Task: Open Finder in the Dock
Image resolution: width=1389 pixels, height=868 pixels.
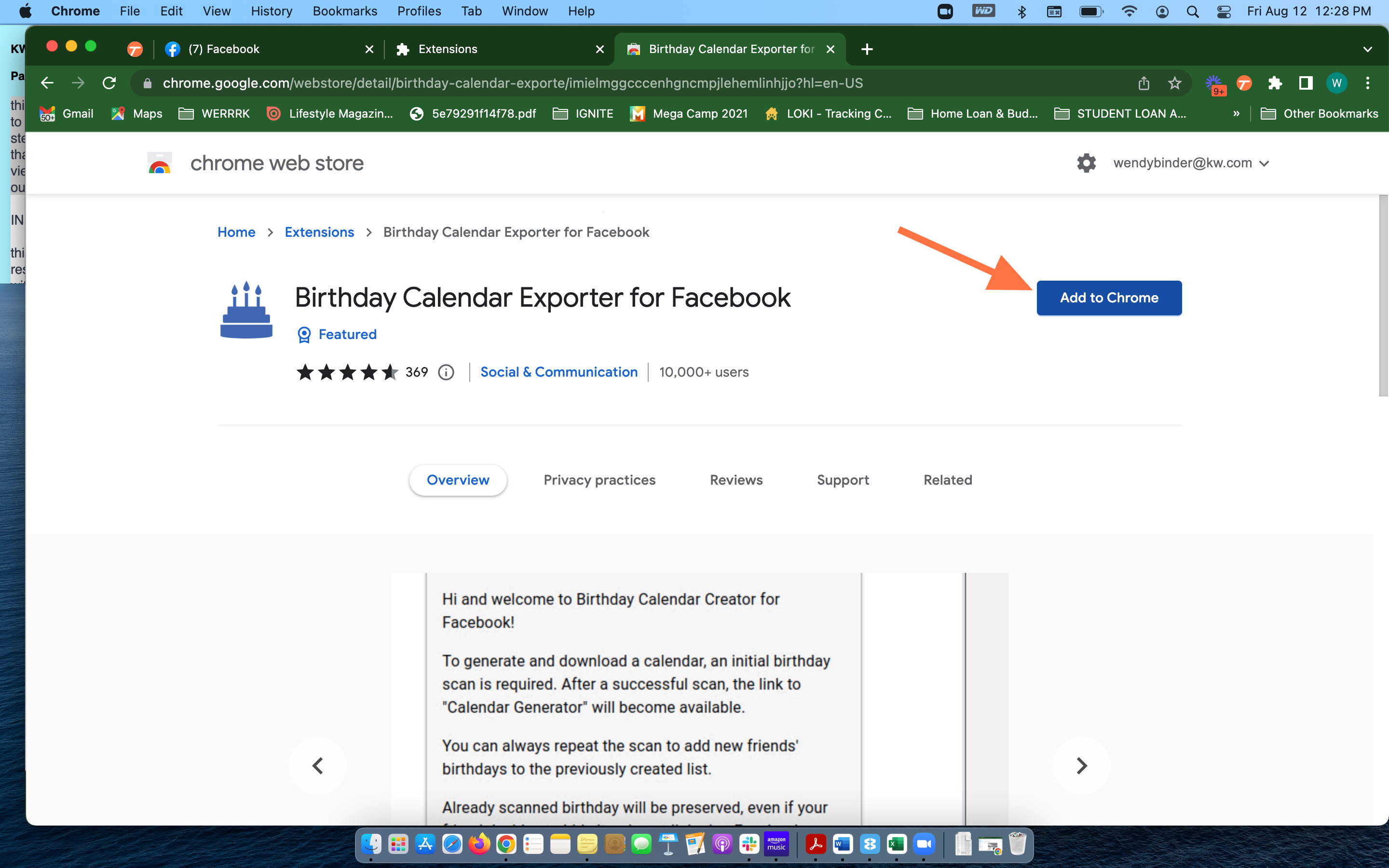Action: tap(371, 844)
